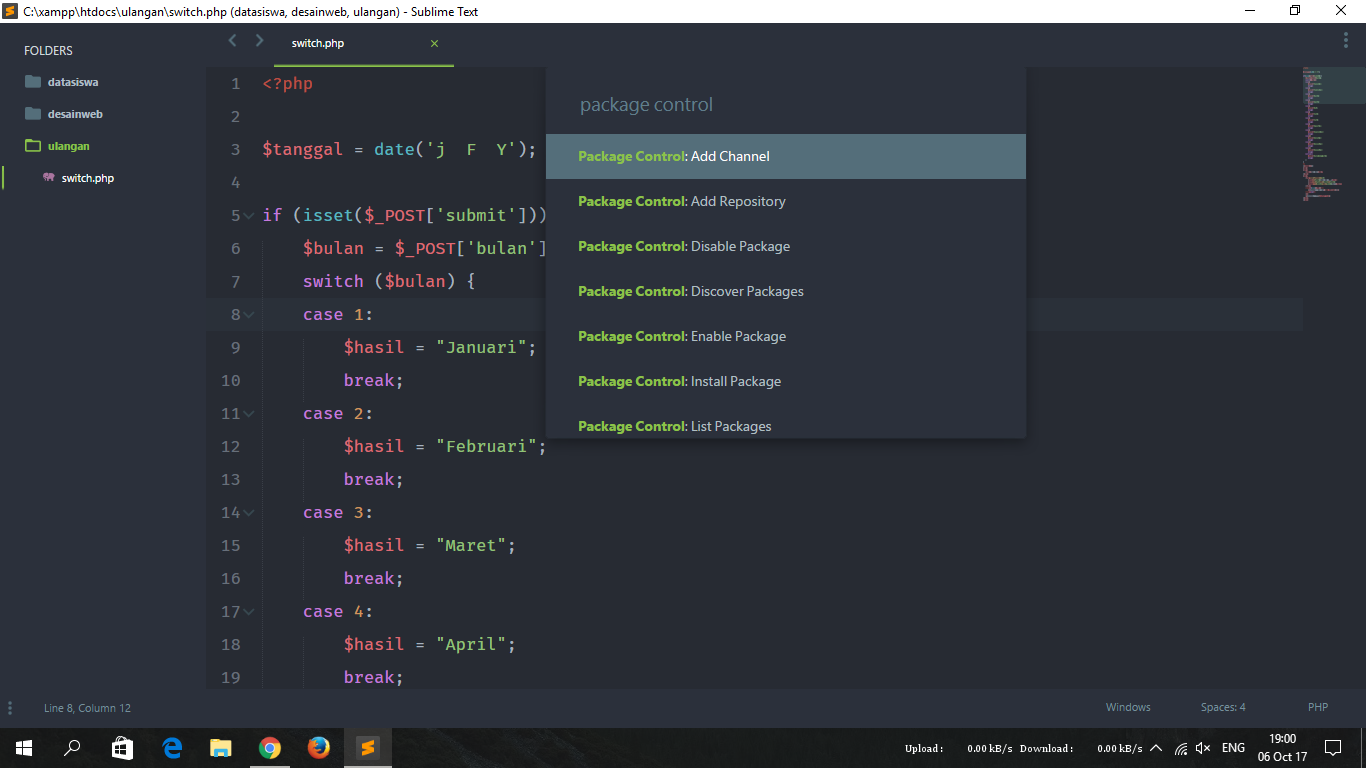Open Windows search from the taskbar
The image size is (1366, 768).
point(72,747)
